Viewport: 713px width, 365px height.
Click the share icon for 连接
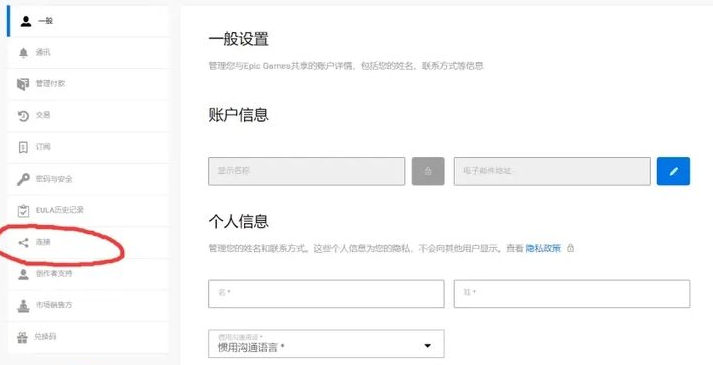coord(23,243)
